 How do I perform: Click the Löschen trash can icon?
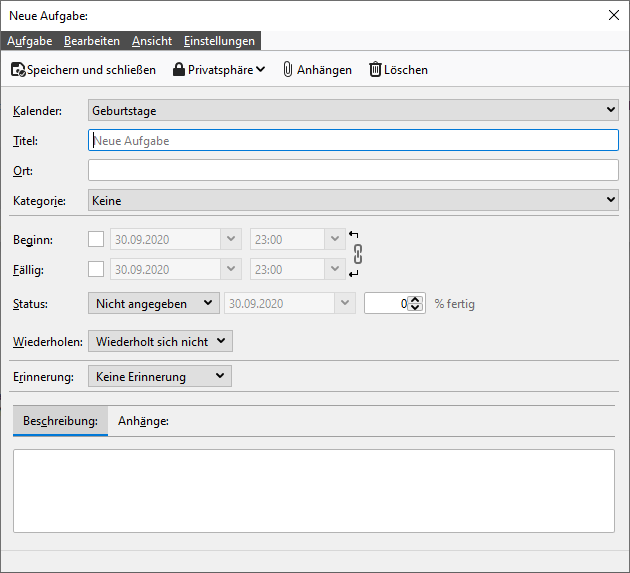tap(375, 70)
